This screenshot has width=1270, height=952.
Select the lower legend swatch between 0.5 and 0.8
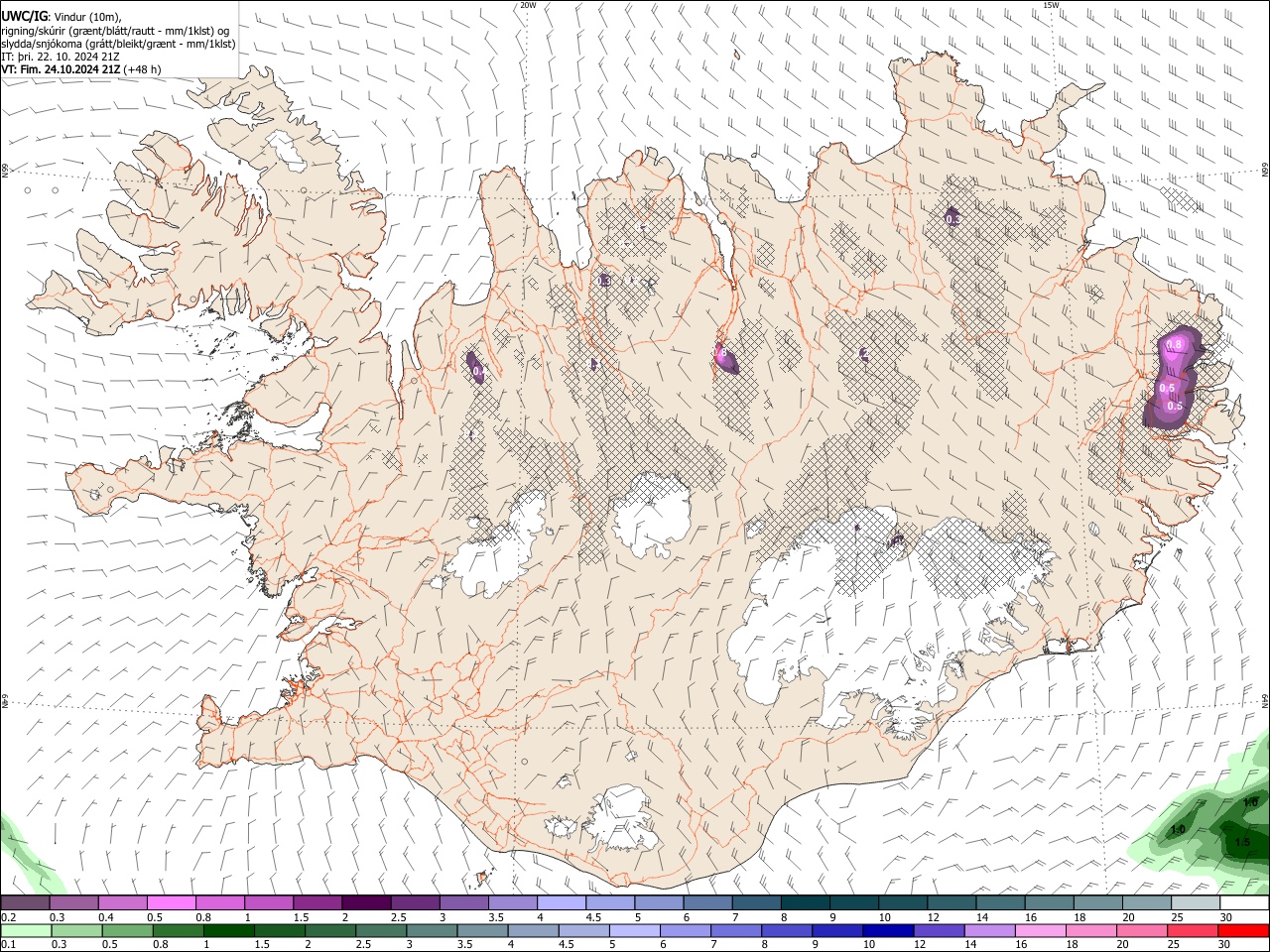[x=127, y=930]
